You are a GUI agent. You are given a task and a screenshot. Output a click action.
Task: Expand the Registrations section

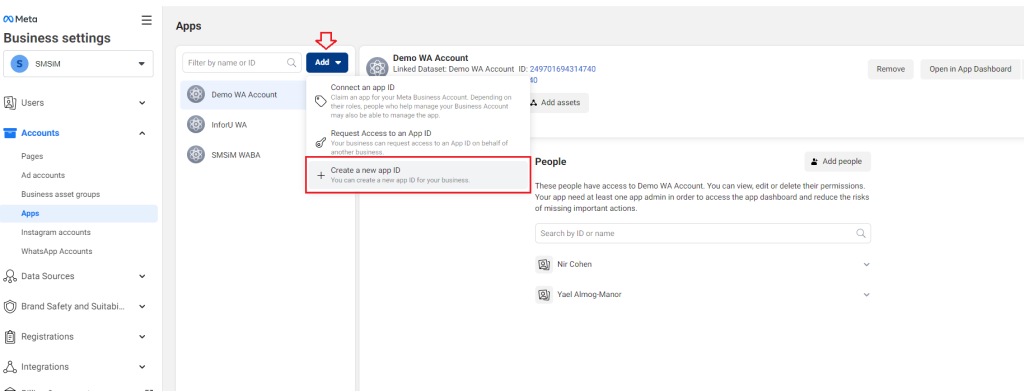coord(142,337)
